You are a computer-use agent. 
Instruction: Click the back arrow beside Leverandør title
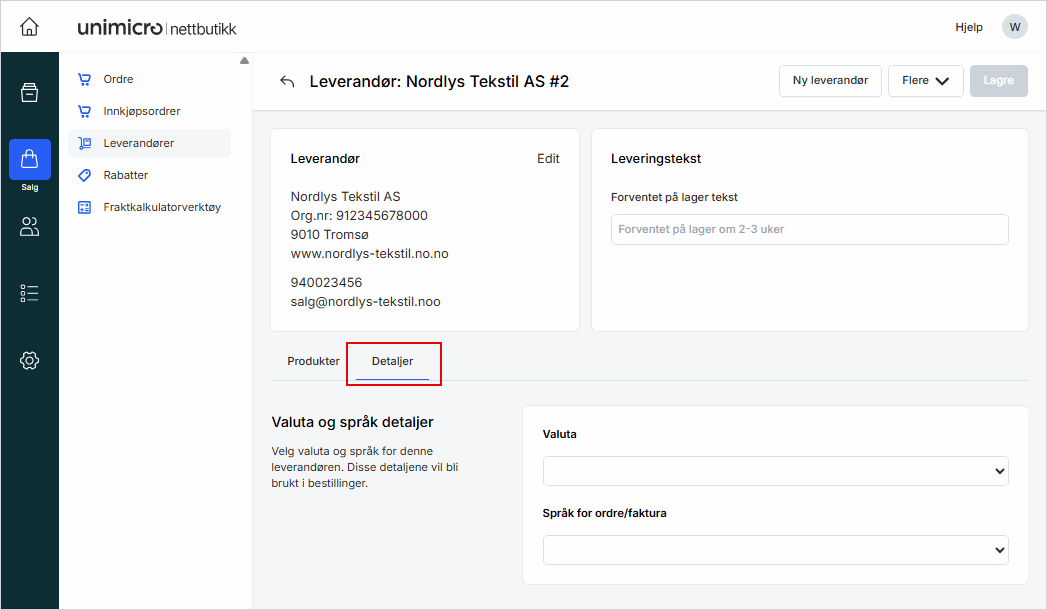click(287, 82)
